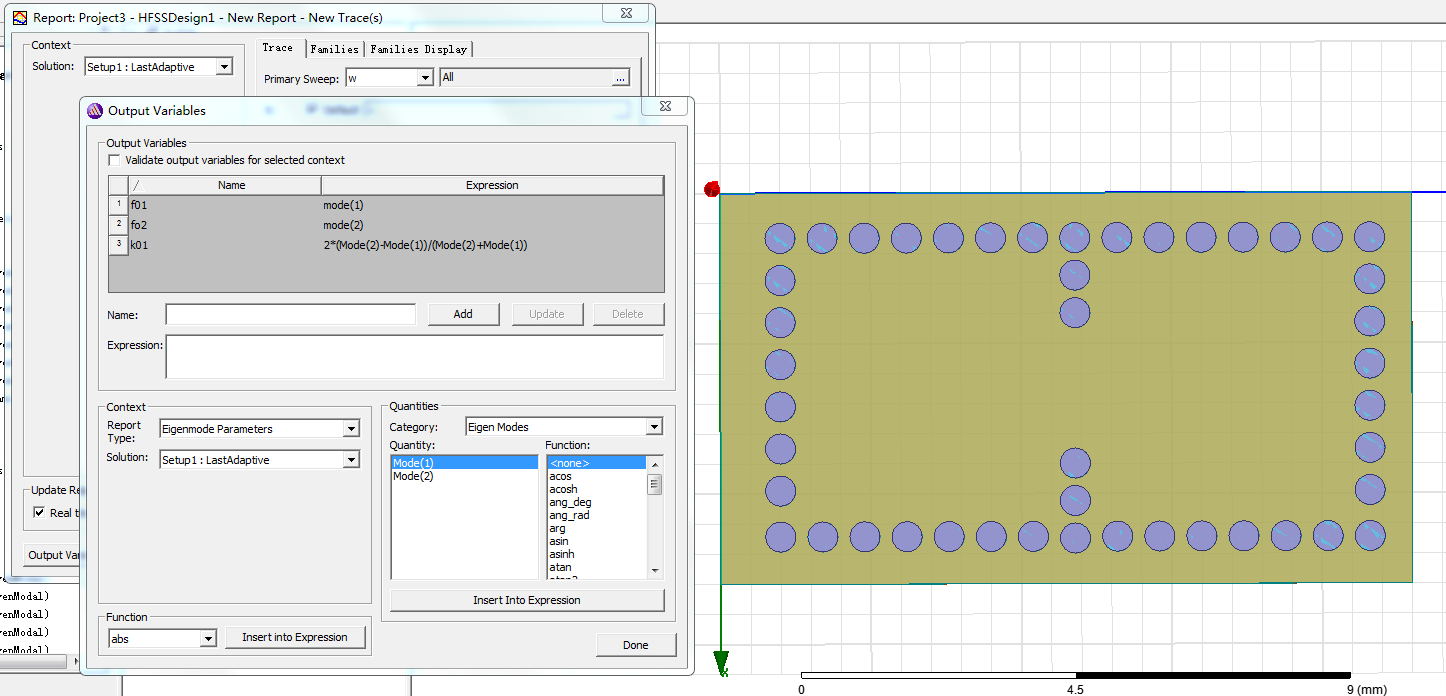Click the All sweep value field
The image size is (1446, 696).
click(x=526, y=77)
